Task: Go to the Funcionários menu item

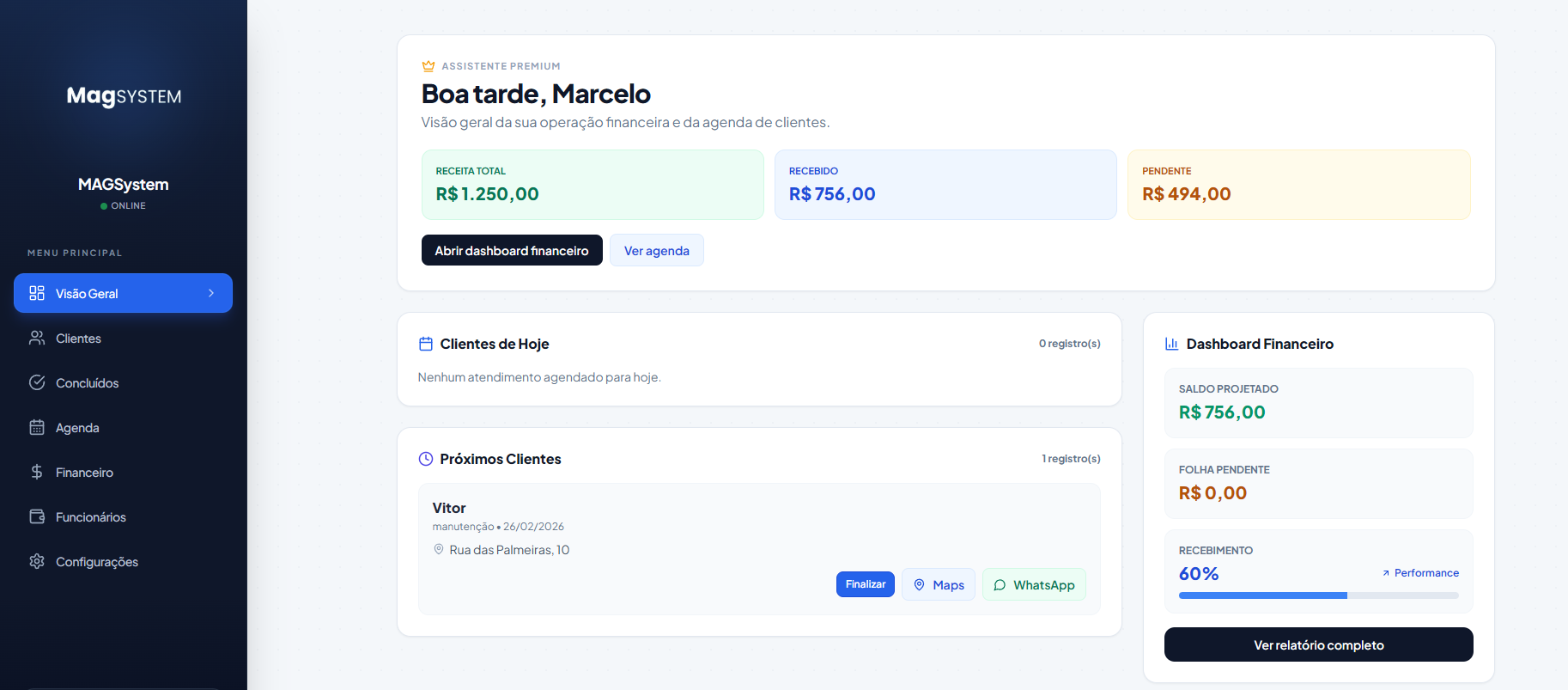Action: 90,517
